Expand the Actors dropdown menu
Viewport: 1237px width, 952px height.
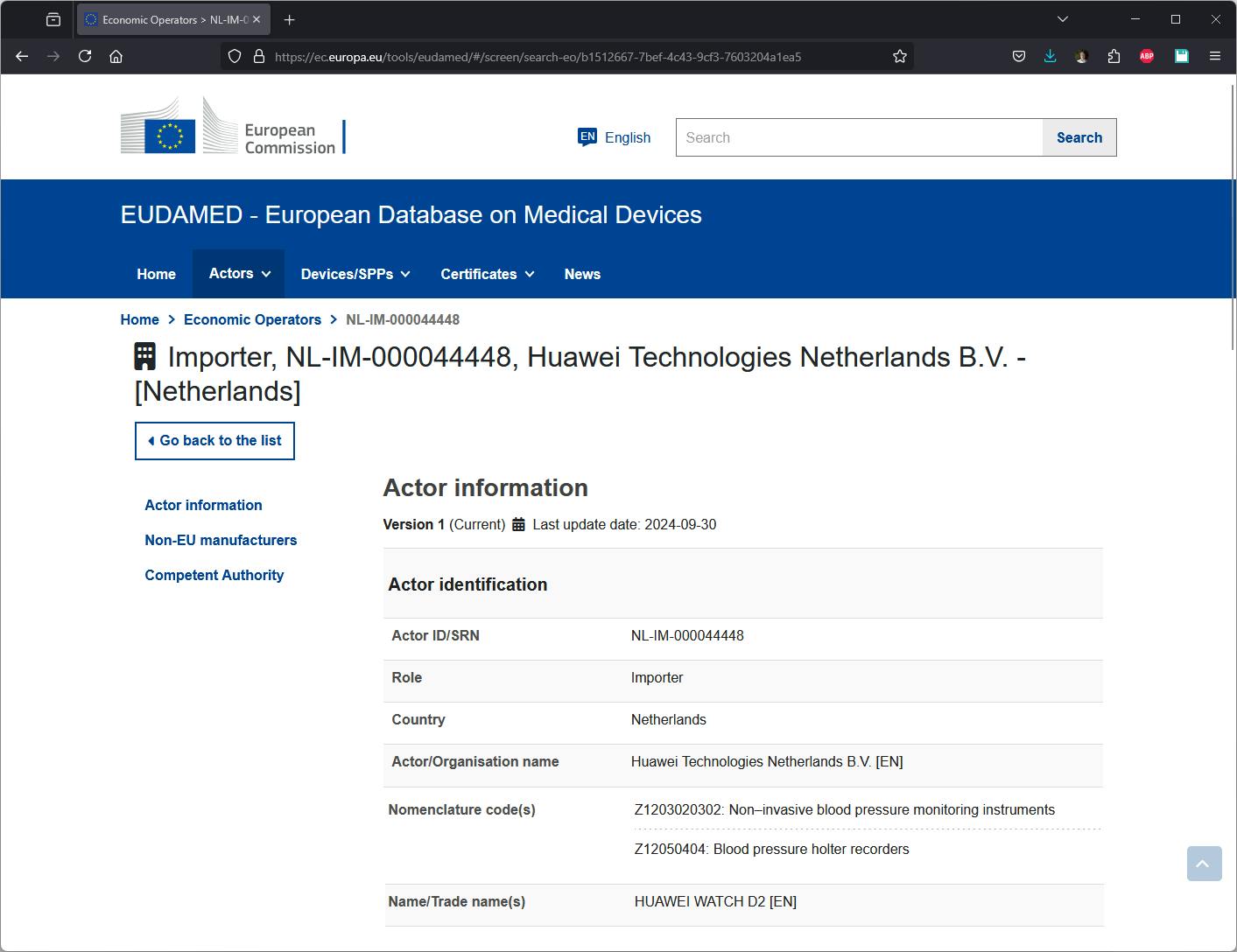click(239, 274)
